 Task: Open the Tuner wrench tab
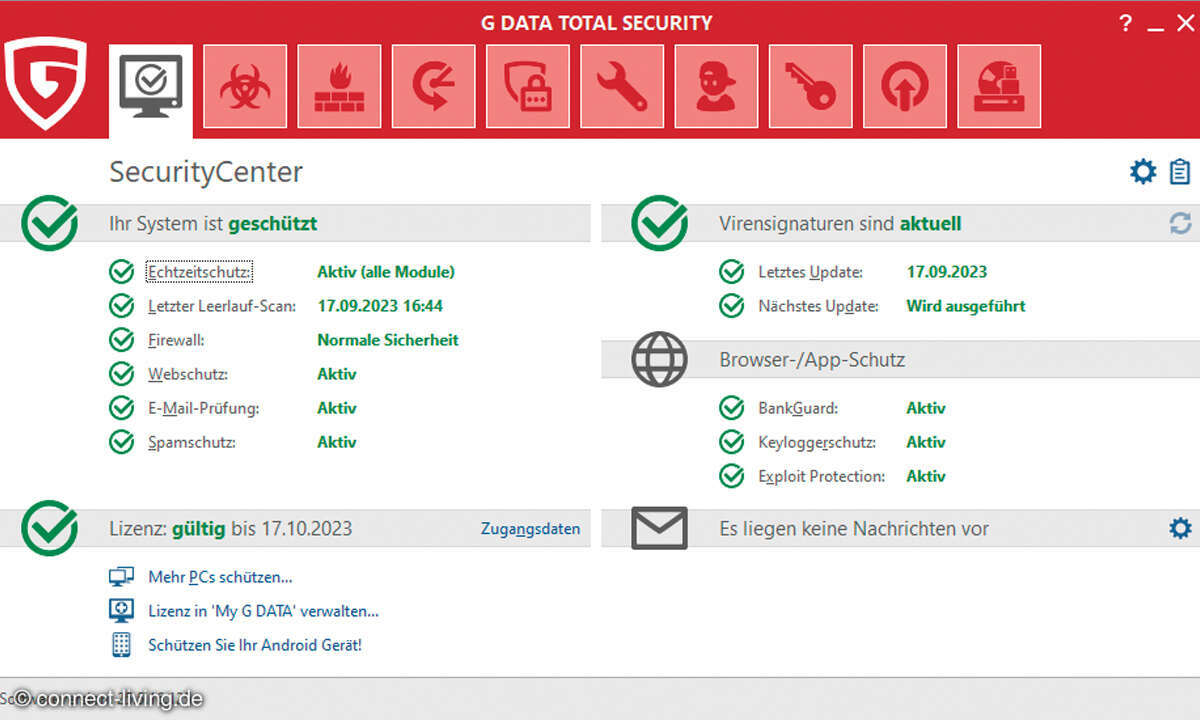click(x=622, y=87)
